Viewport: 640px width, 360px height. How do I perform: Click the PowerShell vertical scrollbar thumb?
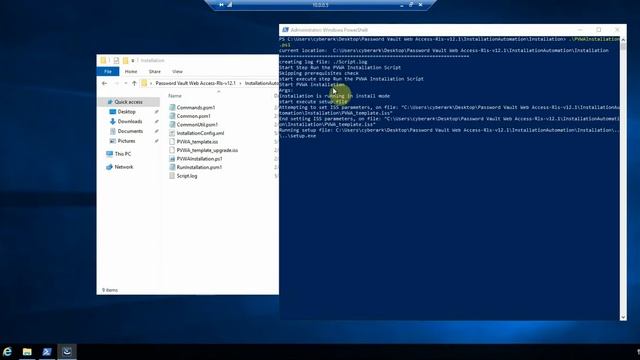(x=623, y=46)
